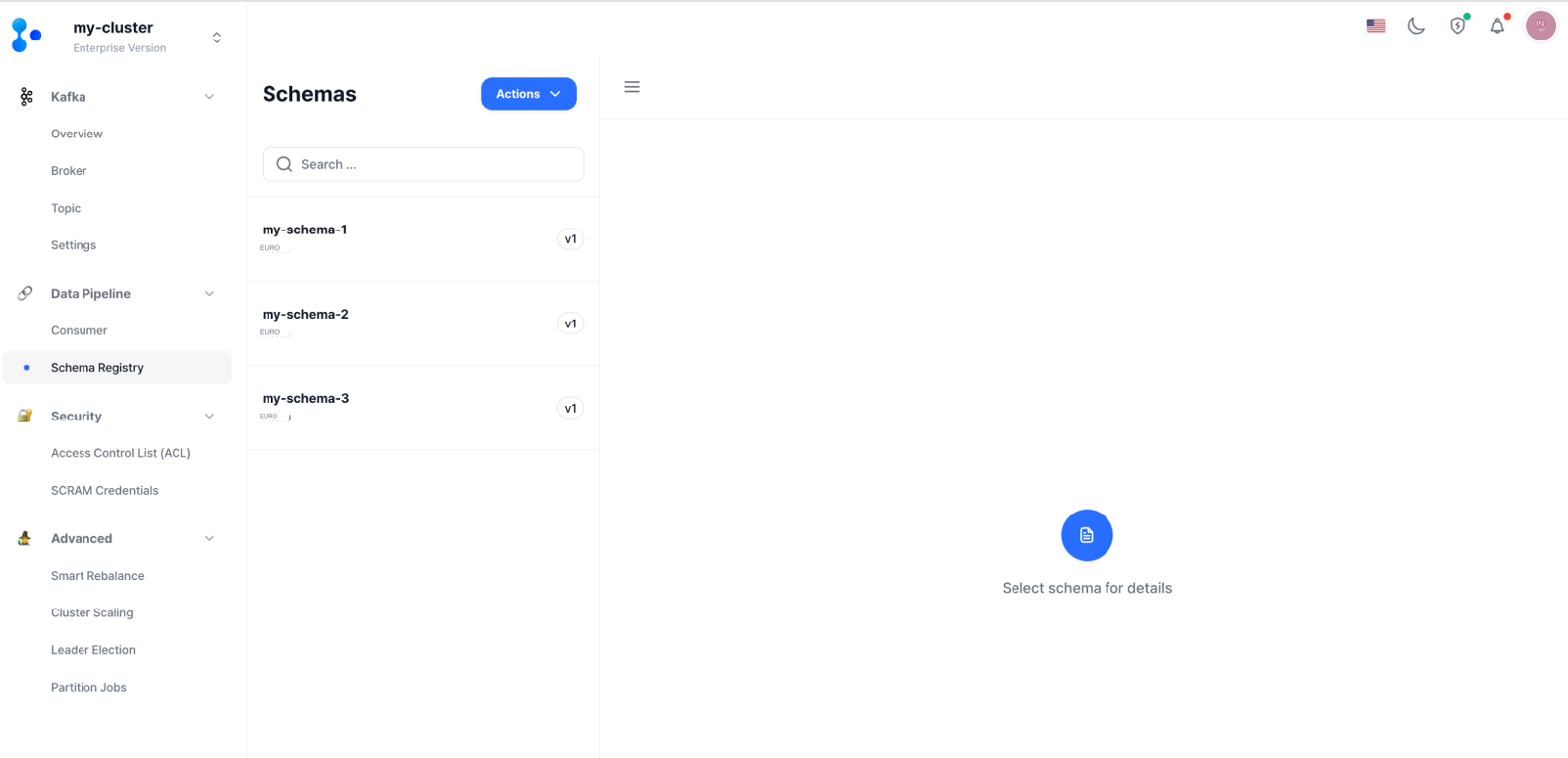Select Schema Registry in sidebar
Viewport: 1568px width, 758px height.
click(117, 368)
